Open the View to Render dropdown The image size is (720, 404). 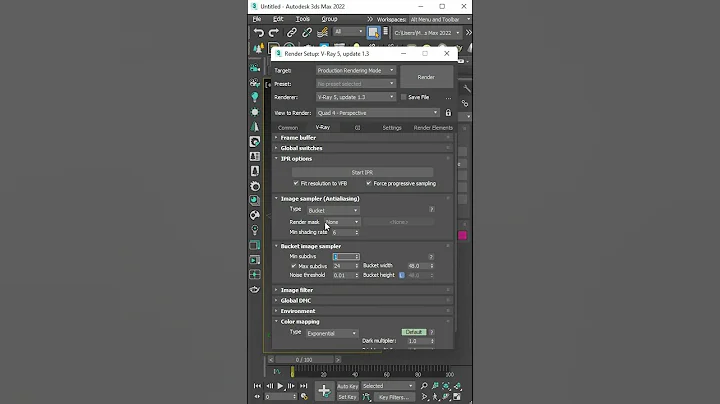click(x=377, y=112)
